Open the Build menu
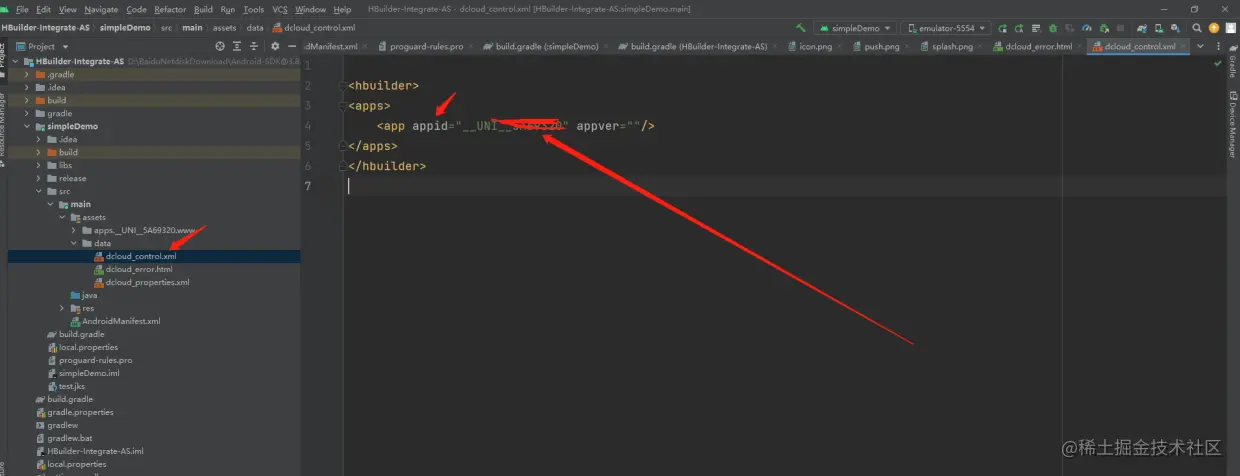 click(203, 9)
